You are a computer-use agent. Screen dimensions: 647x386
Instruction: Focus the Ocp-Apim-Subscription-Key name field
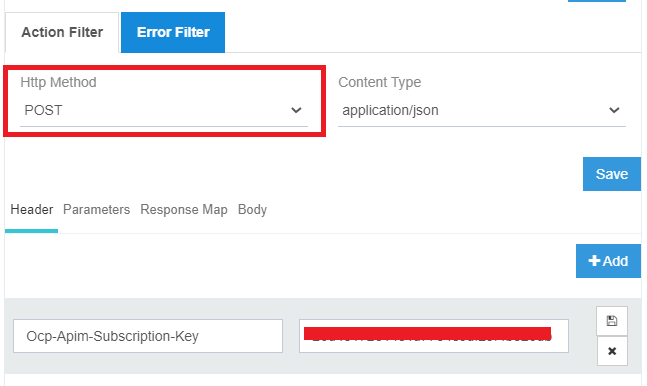coord(148,336)
